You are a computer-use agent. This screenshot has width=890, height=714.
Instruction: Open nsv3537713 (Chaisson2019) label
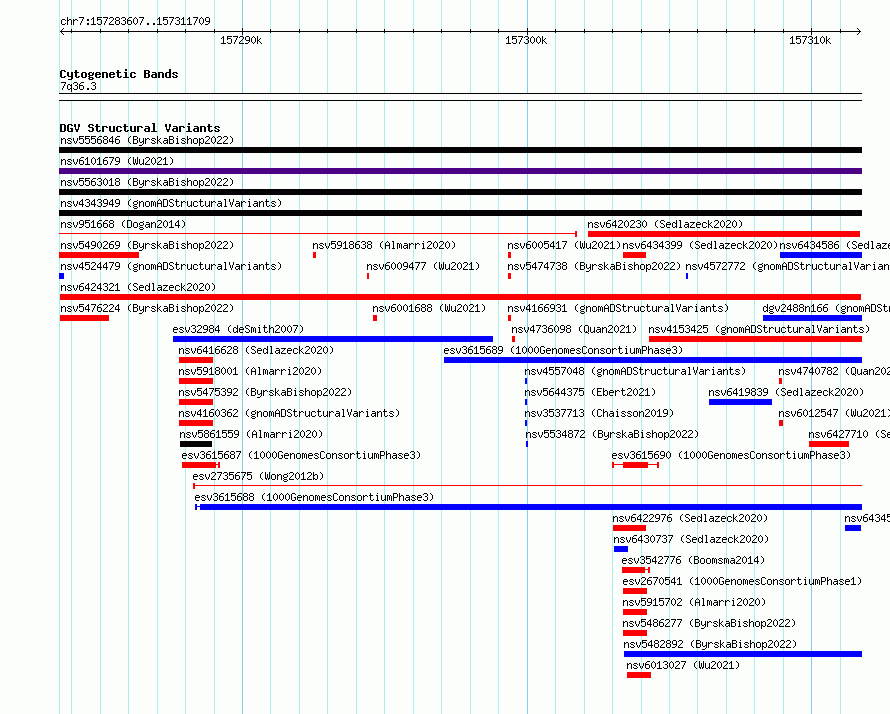pos(599,413)
